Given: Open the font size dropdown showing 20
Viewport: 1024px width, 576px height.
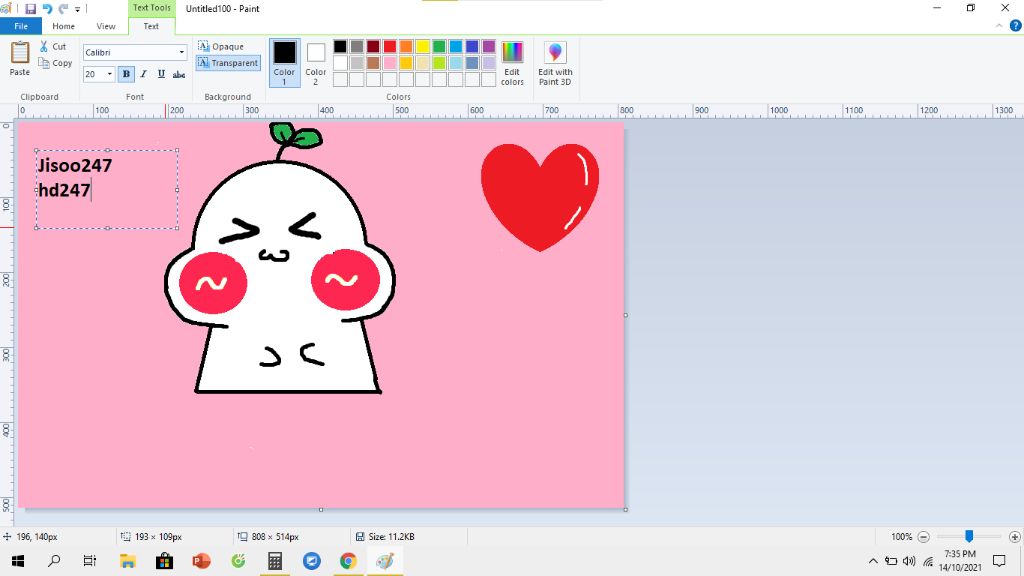Looking at the screenshot, I should (109, 74).
